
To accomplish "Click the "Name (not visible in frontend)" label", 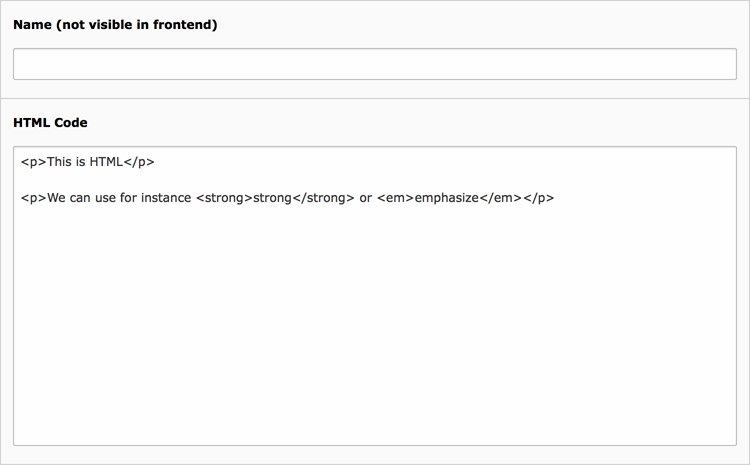I will point(115,24).
